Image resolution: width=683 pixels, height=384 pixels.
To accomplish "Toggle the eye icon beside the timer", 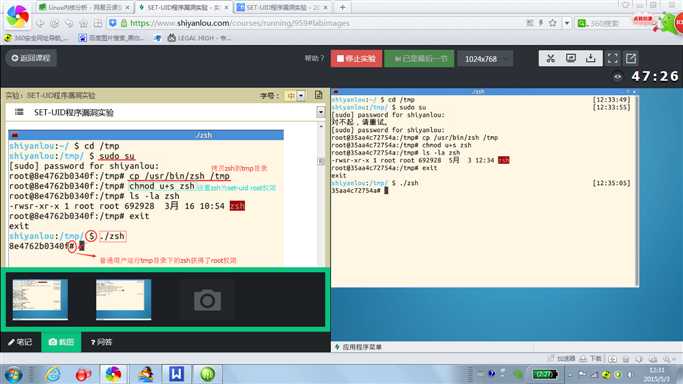I will (618, 77).
